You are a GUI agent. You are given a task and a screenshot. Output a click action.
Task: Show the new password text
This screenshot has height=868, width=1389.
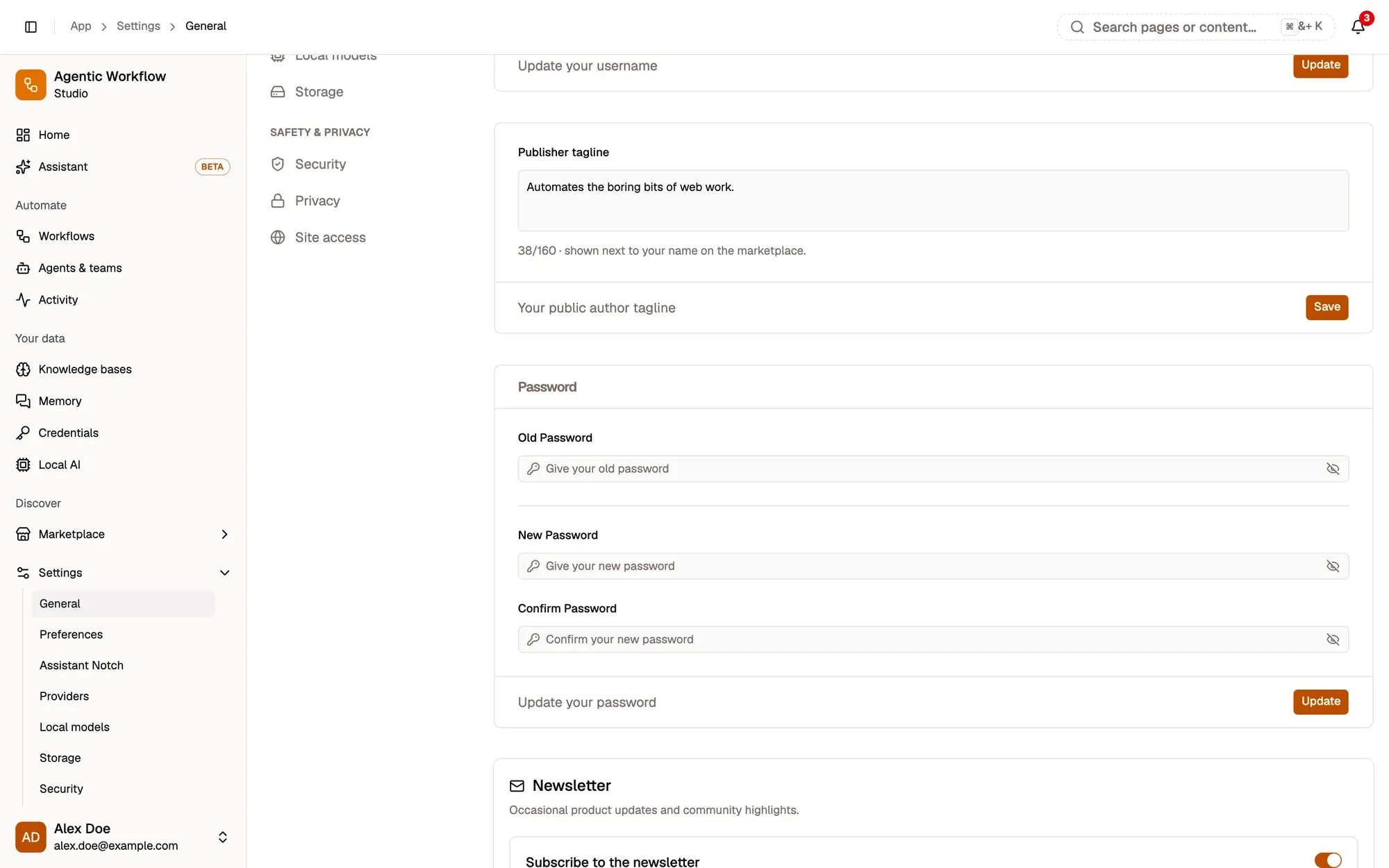click(x=1332, y=566)
